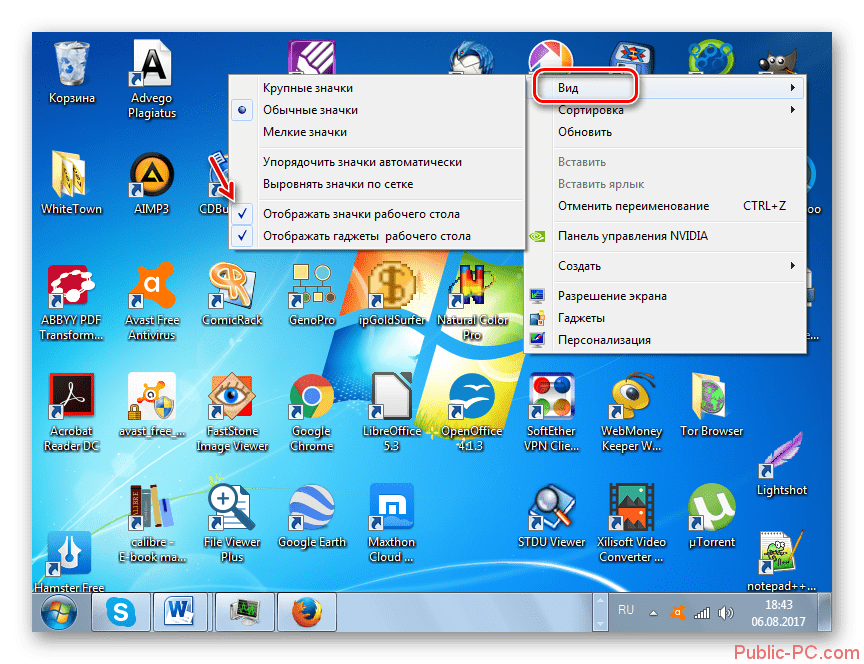Open the Windows Start button

pos(58,612)
